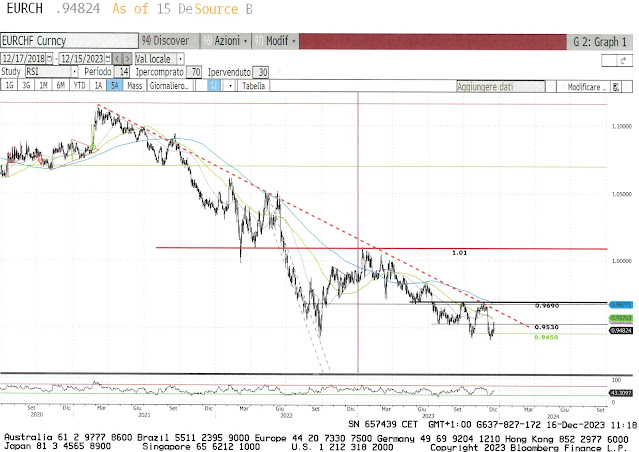
Task: Click the Ipervenduto value field 30
Action: 260,72
